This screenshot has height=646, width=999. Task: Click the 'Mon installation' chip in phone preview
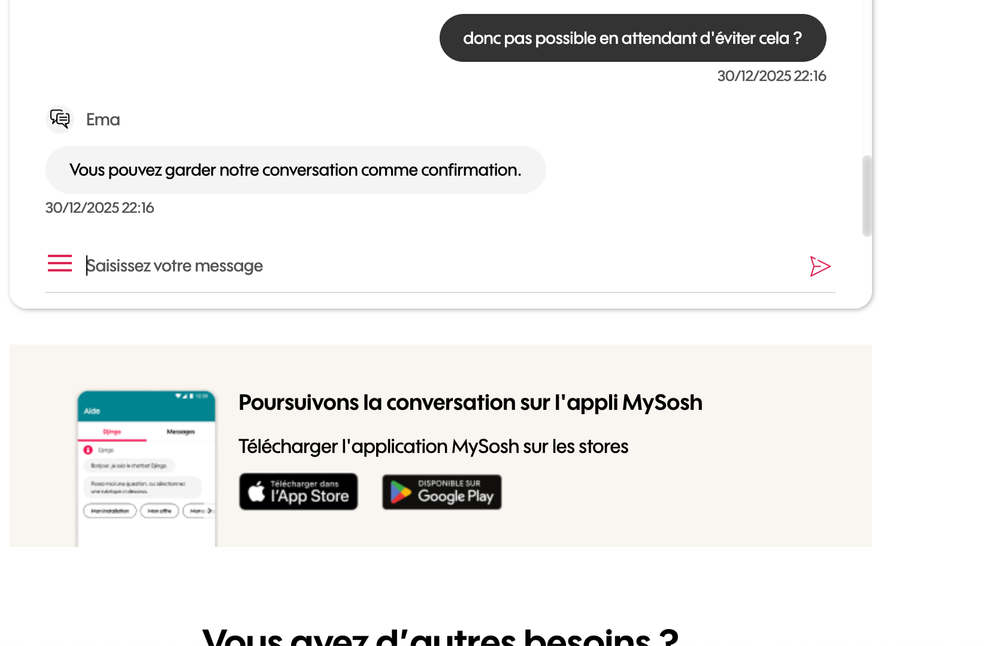pos(112,510)
